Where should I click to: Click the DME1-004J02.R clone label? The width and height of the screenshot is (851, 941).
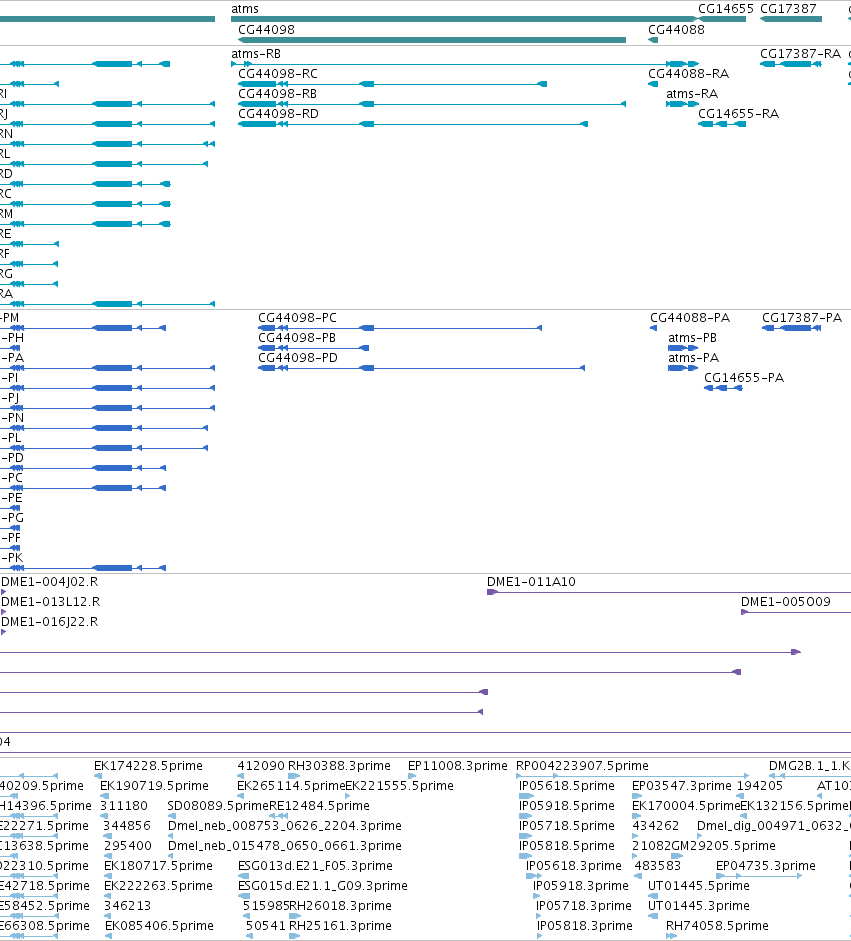(50, 582)
